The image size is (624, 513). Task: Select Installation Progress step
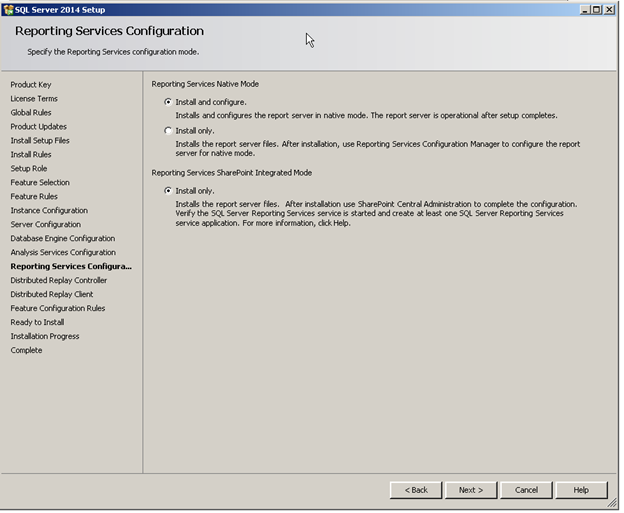pos(45,336)
